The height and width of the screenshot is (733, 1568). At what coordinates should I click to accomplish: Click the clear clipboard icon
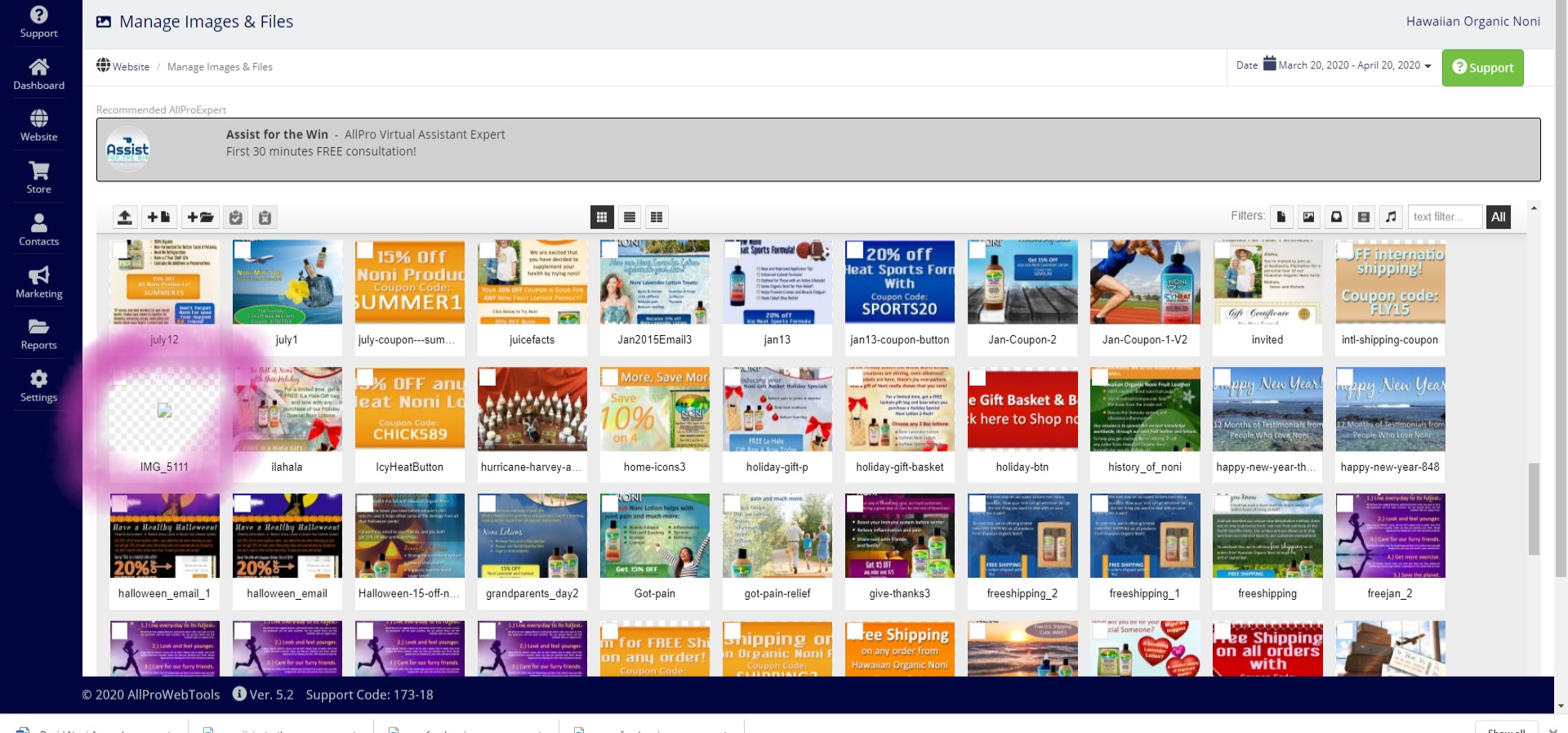click(265, 217)
